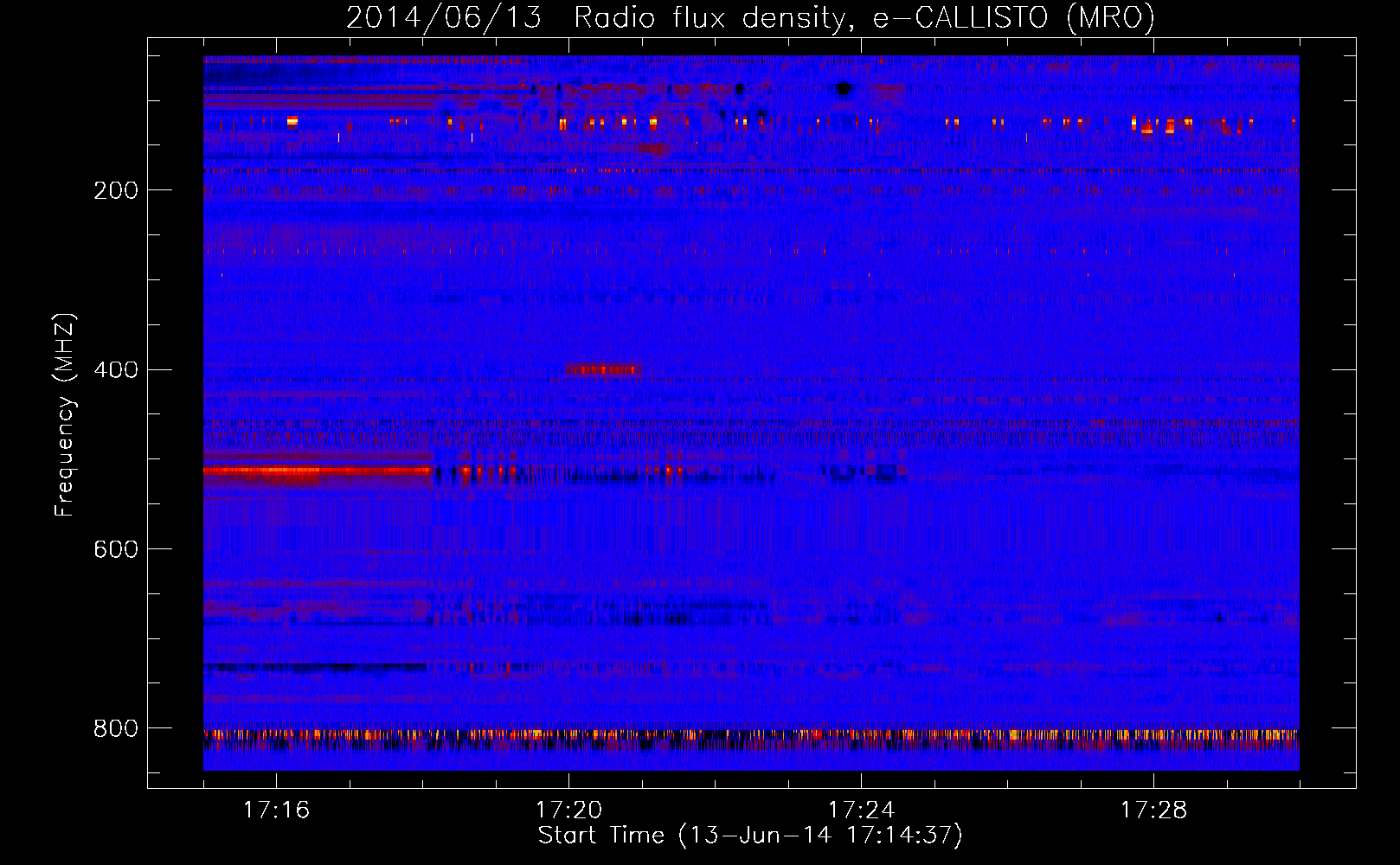Click the 17:28 time tick label
This screenshot has width=1400, height=865.
tap(1153, 811)
